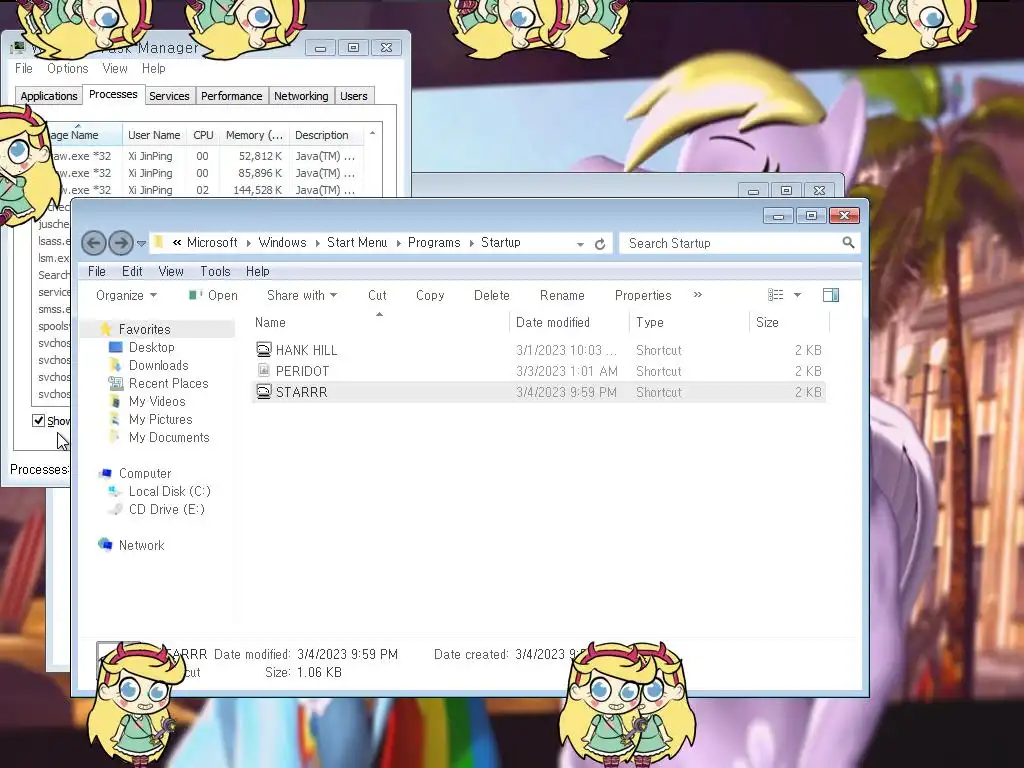
Task: Select the PERIDOT shortcut
Action: tap(539, 371)
